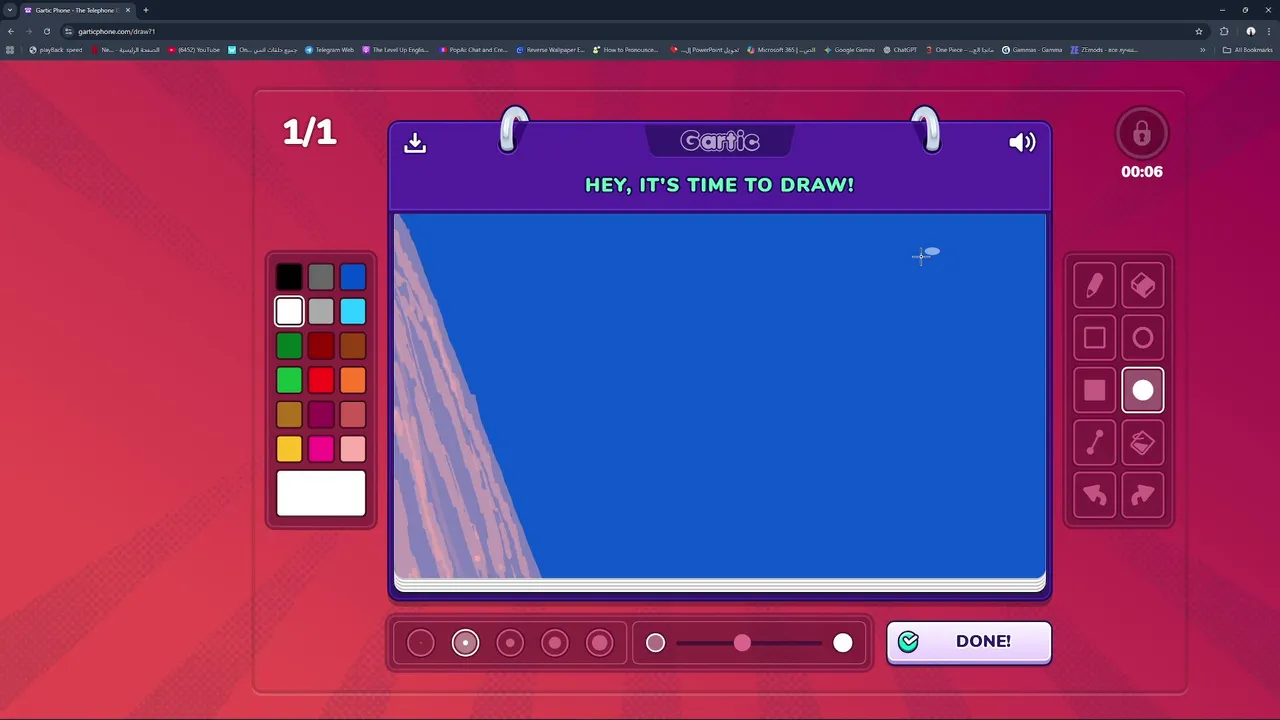Click the lock icon above the timer

tap(1142, 133)
